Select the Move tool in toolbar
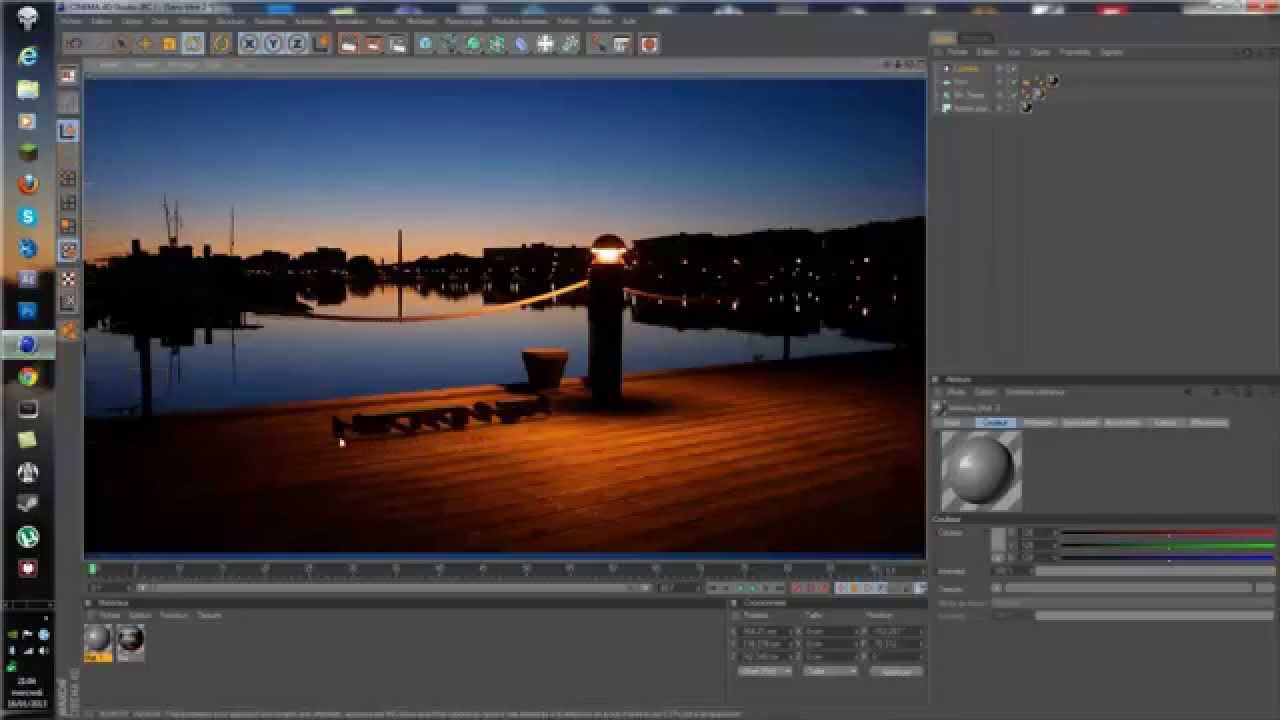The image size is (1280, 720). pos(145,44)
